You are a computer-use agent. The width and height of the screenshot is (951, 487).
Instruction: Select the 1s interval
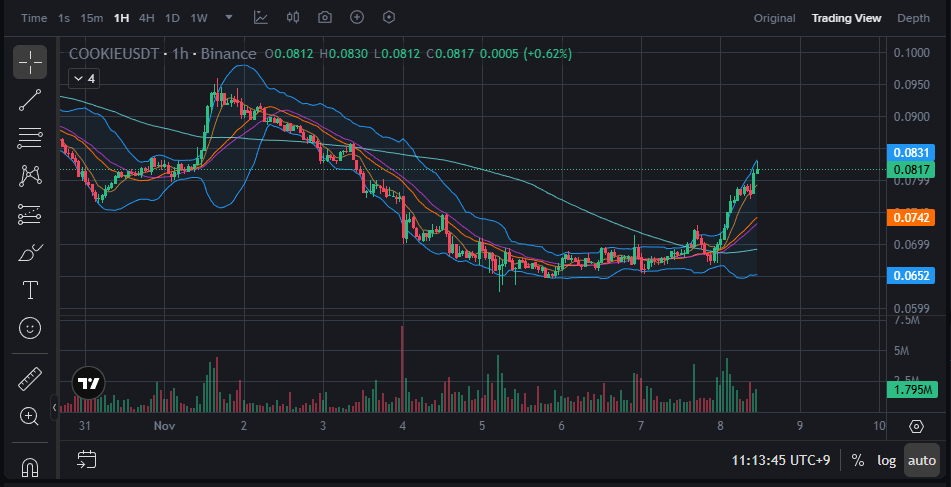tap(64, 18)
